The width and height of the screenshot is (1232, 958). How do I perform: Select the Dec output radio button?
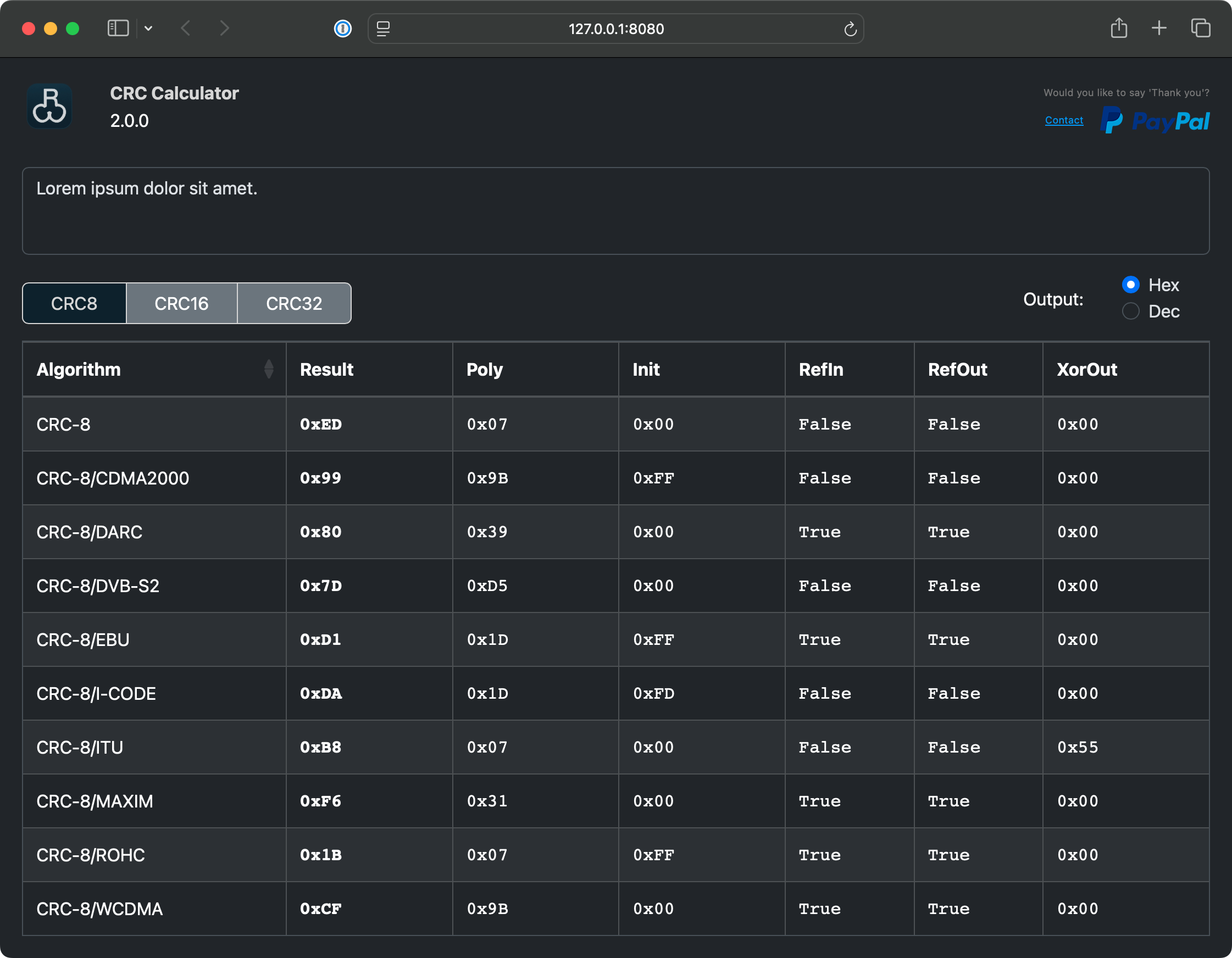click(x=1130, y=311)
